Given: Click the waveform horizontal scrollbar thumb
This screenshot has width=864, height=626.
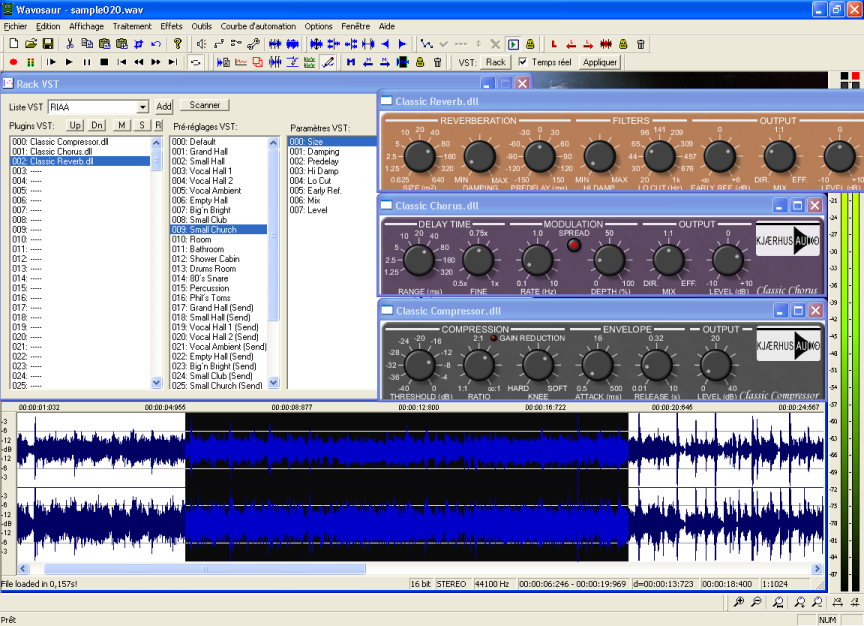Looking at the screenshot, I should [204, 569].
